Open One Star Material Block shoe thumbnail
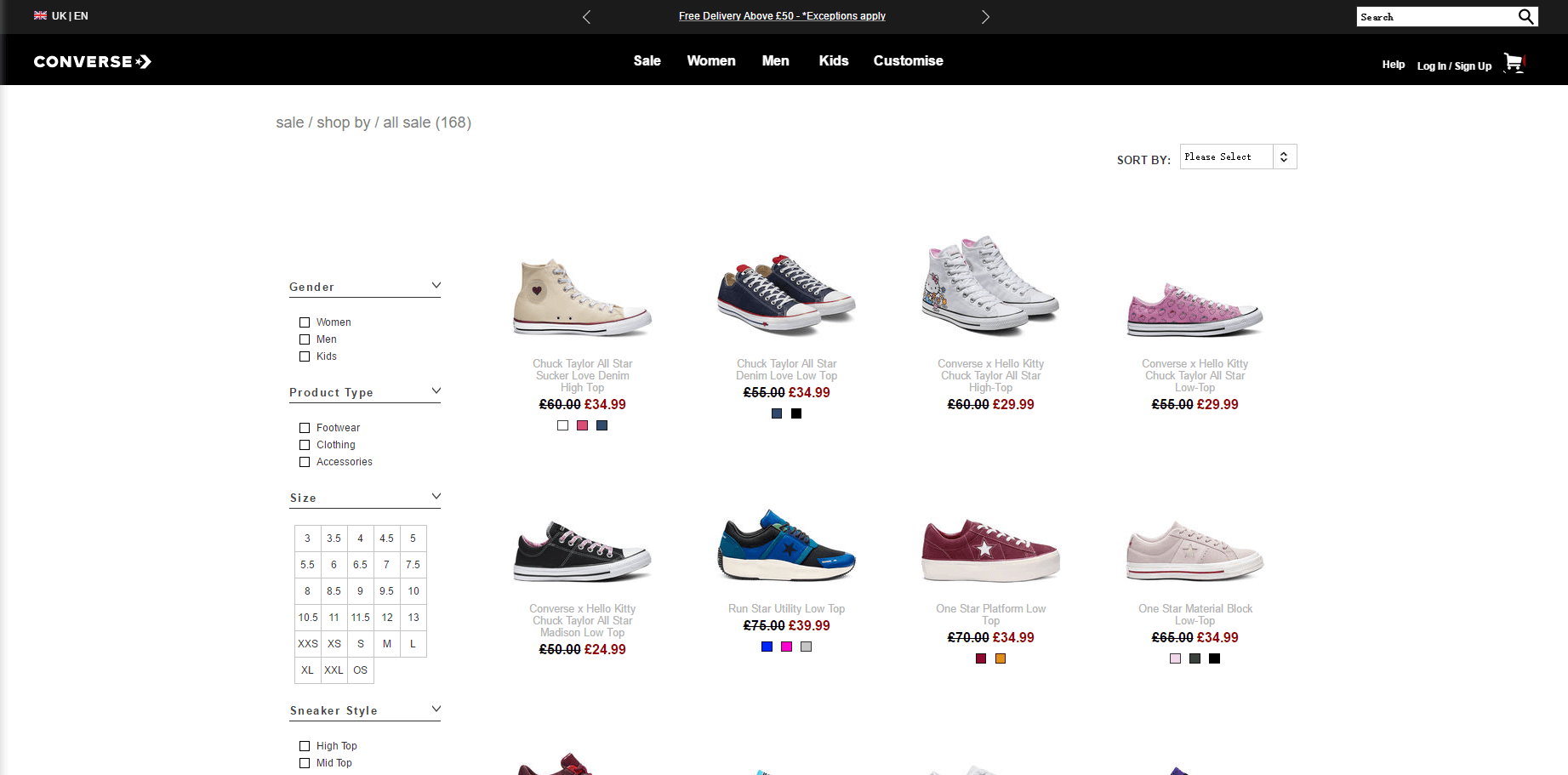 pyautogui.click(x=1195, y=551)
